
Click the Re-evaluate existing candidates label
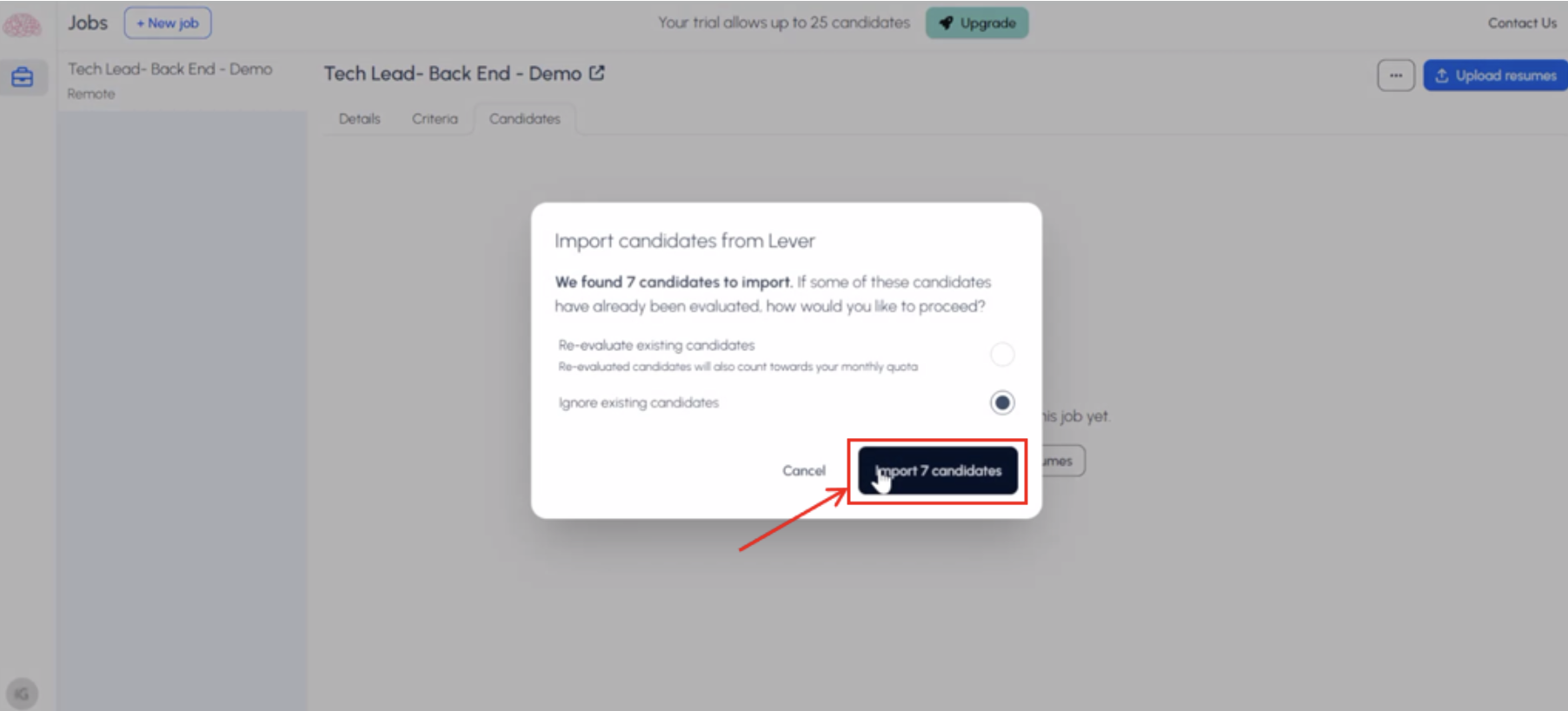coord(656,345)
